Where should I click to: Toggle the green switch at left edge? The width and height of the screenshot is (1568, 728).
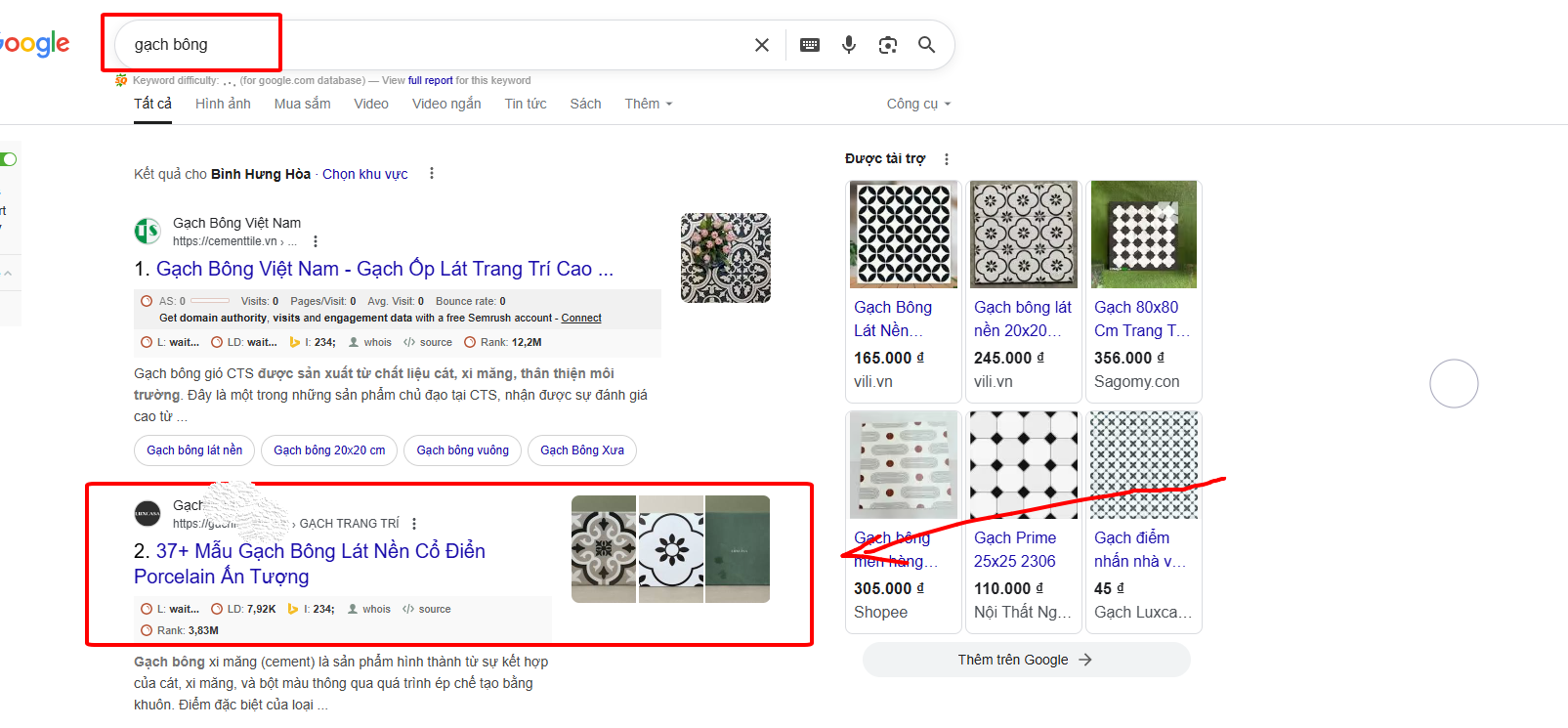9,159
